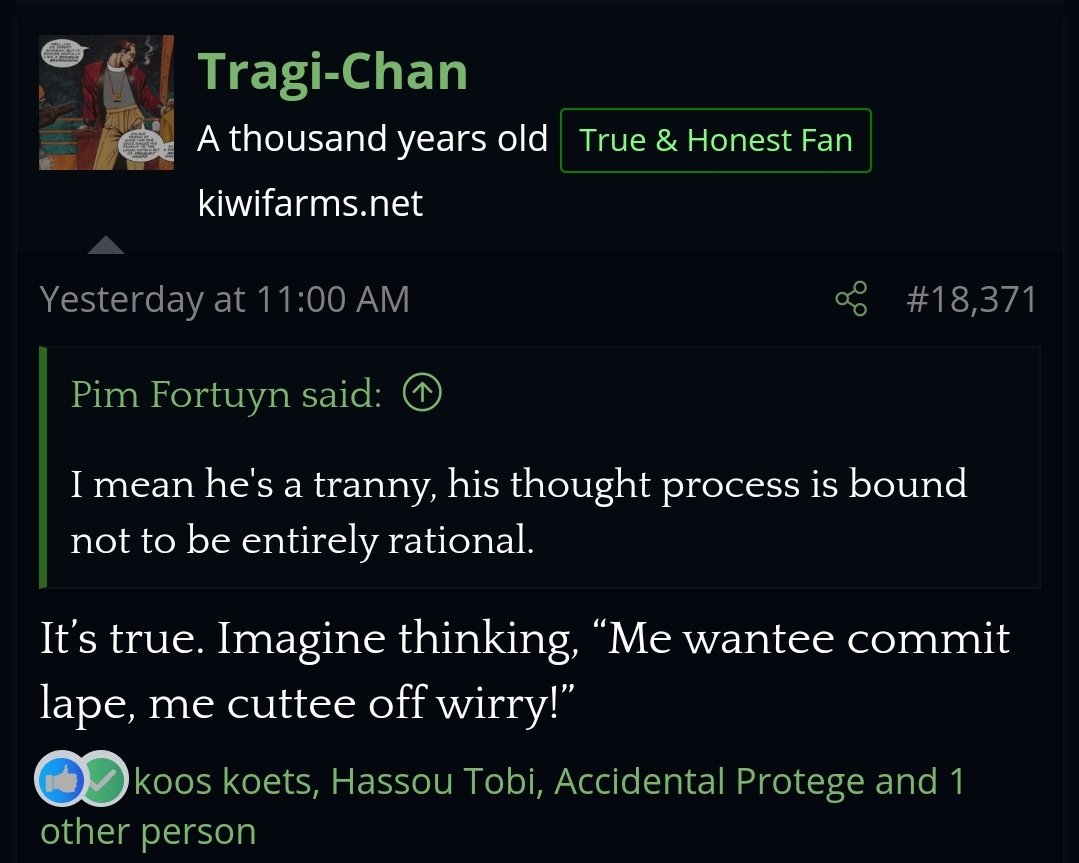Click the post reply body text
1079x863 pixels.
coord(524,670)
